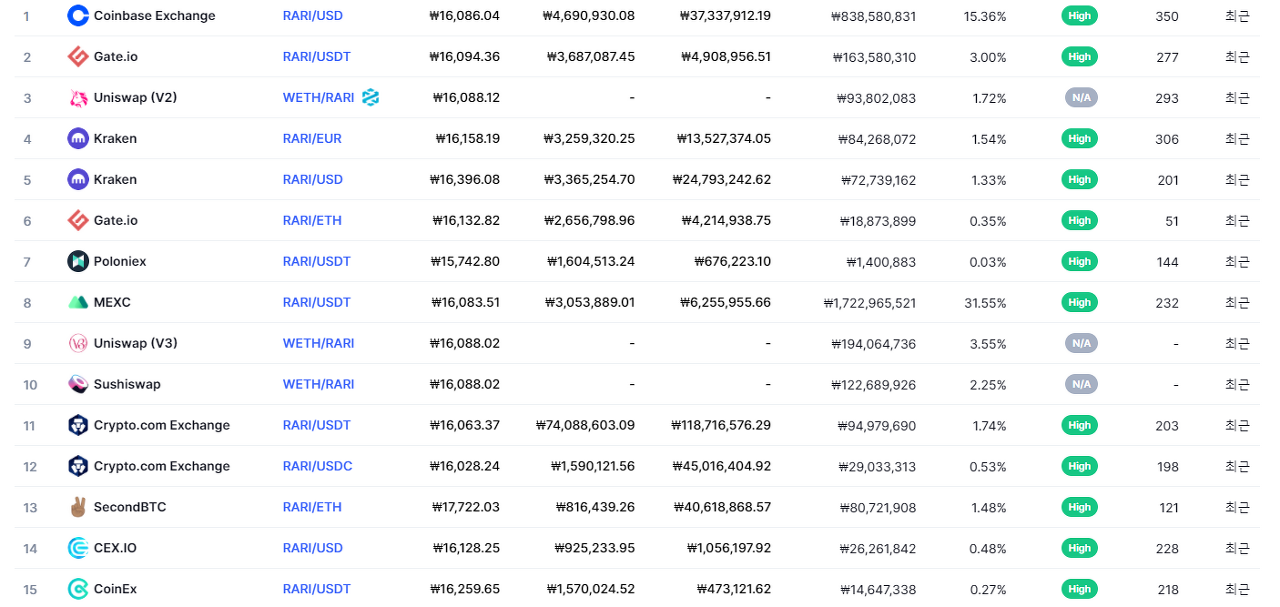The image size is (1280, 607).
Task: Open the CEX.IO exchange name link
Action: tap(115, 549)
